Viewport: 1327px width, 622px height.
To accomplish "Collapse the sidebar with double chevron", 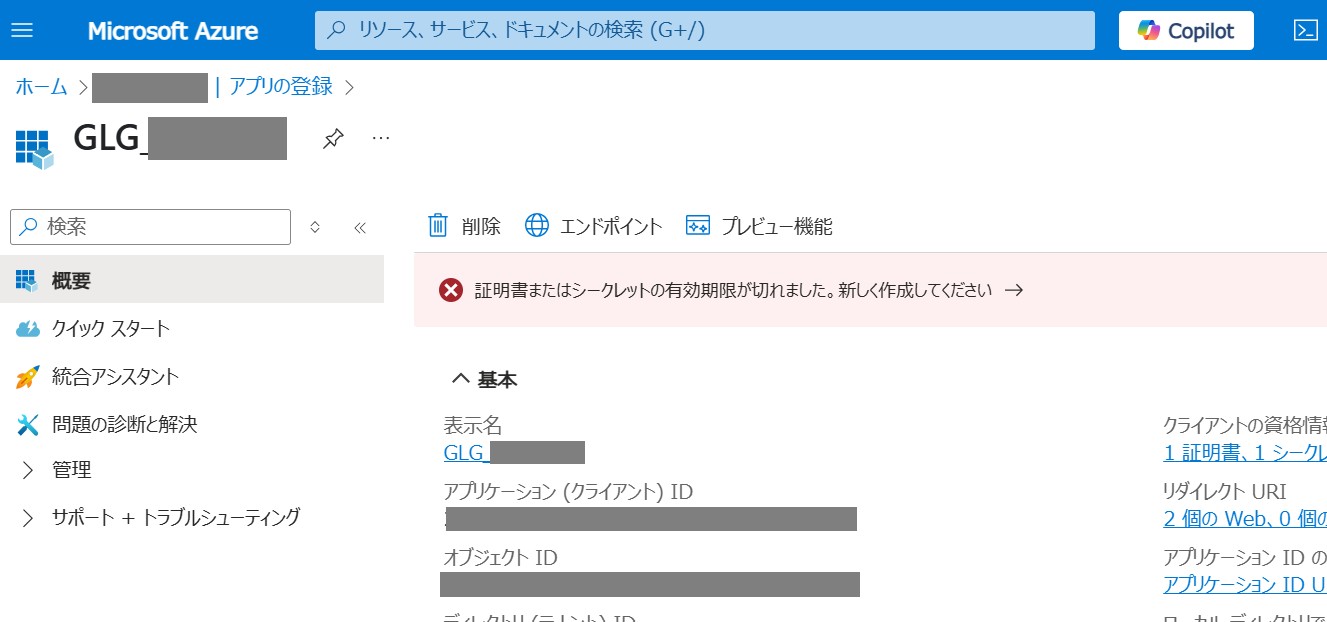I will pos(361,227).
